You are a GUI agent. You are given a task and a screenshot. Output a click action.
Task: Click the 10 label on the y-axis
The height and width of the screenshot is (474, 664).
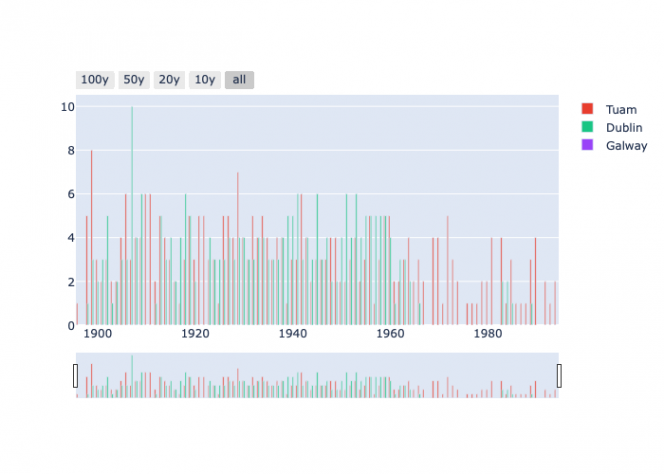point(67,107)
